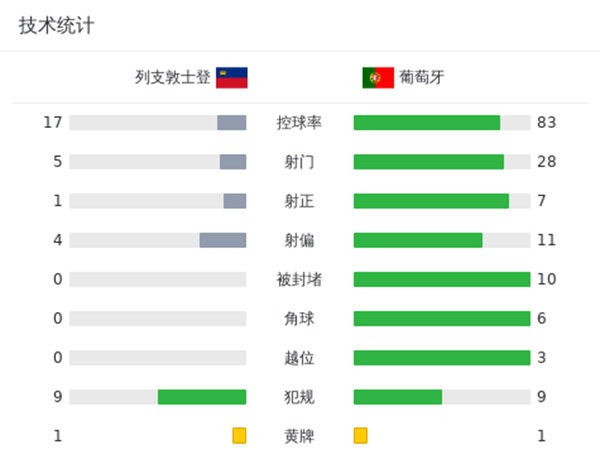Click the Liechtenstein flag icon
The image size is (600, 459).
click(x=231, y=78)
